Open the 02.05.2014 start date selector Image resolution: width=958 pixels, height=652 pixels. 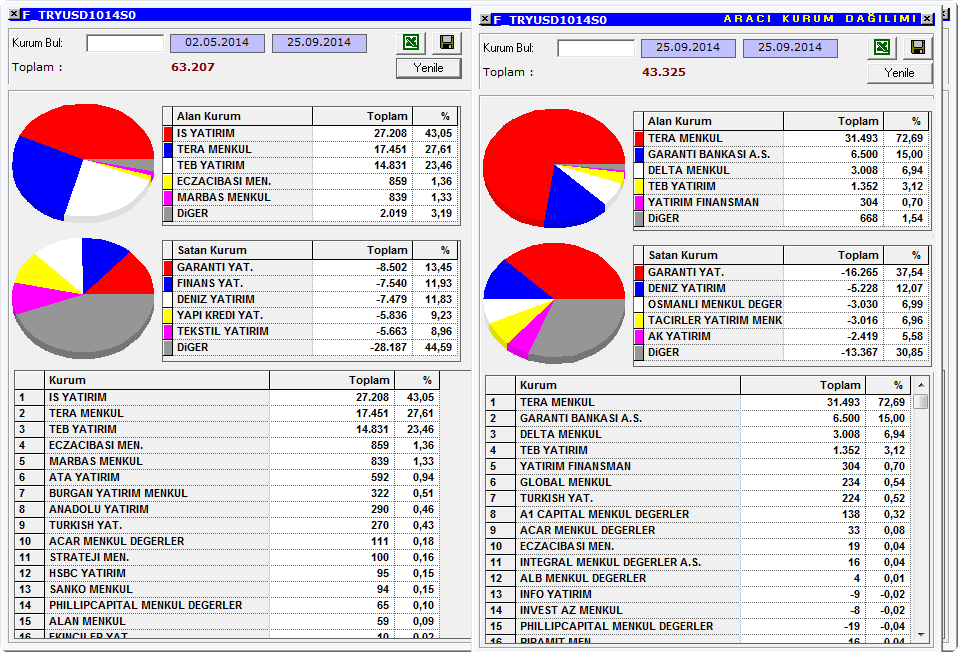pos(217,43)
